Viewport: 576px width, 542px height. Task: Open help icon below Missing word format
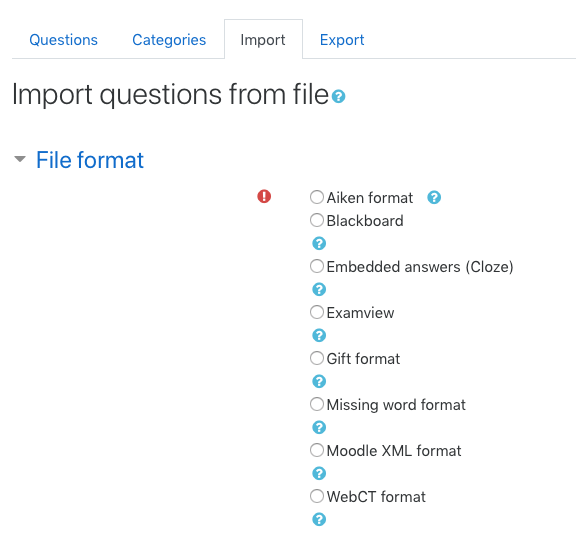[x=319, y=427]
